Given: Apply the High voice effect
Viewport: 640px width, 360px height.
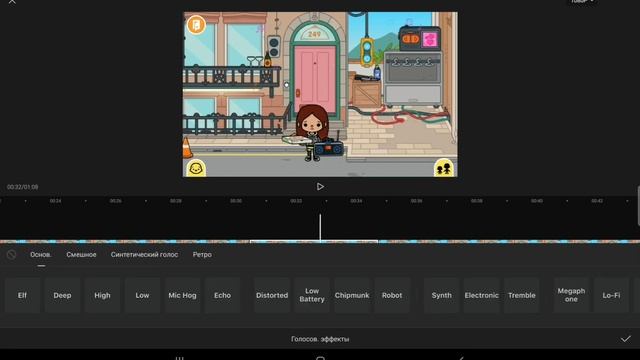Looking at the screenshot, I should 102,295.
